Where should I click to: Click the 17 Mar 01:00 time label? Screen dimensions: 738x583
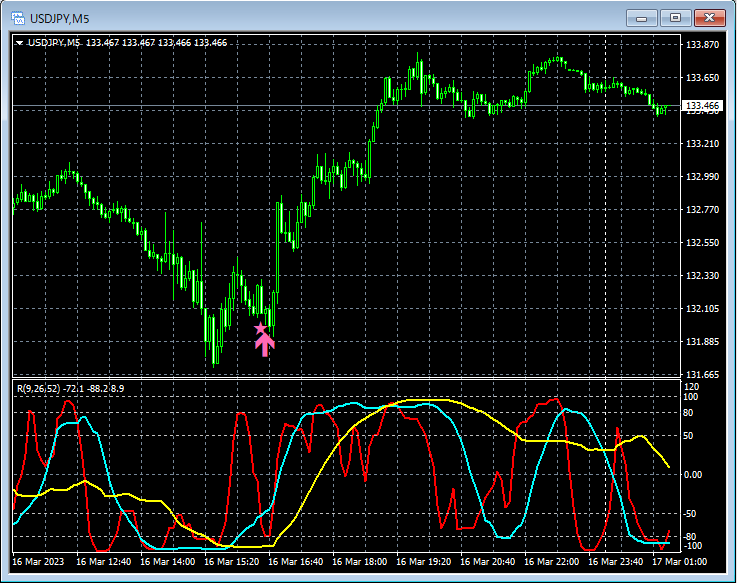tap(680, 562)
